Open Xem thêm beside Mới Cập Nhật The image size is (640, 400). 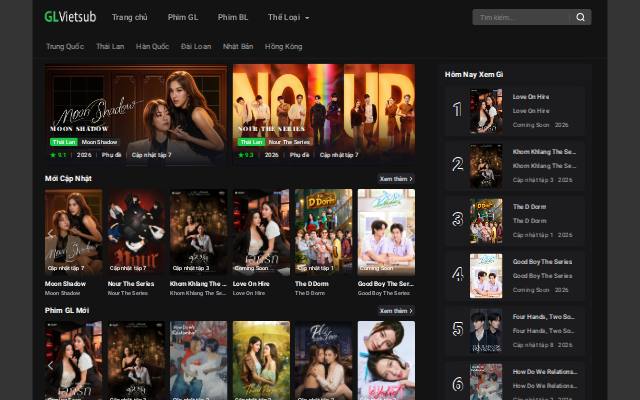[396, 179]
